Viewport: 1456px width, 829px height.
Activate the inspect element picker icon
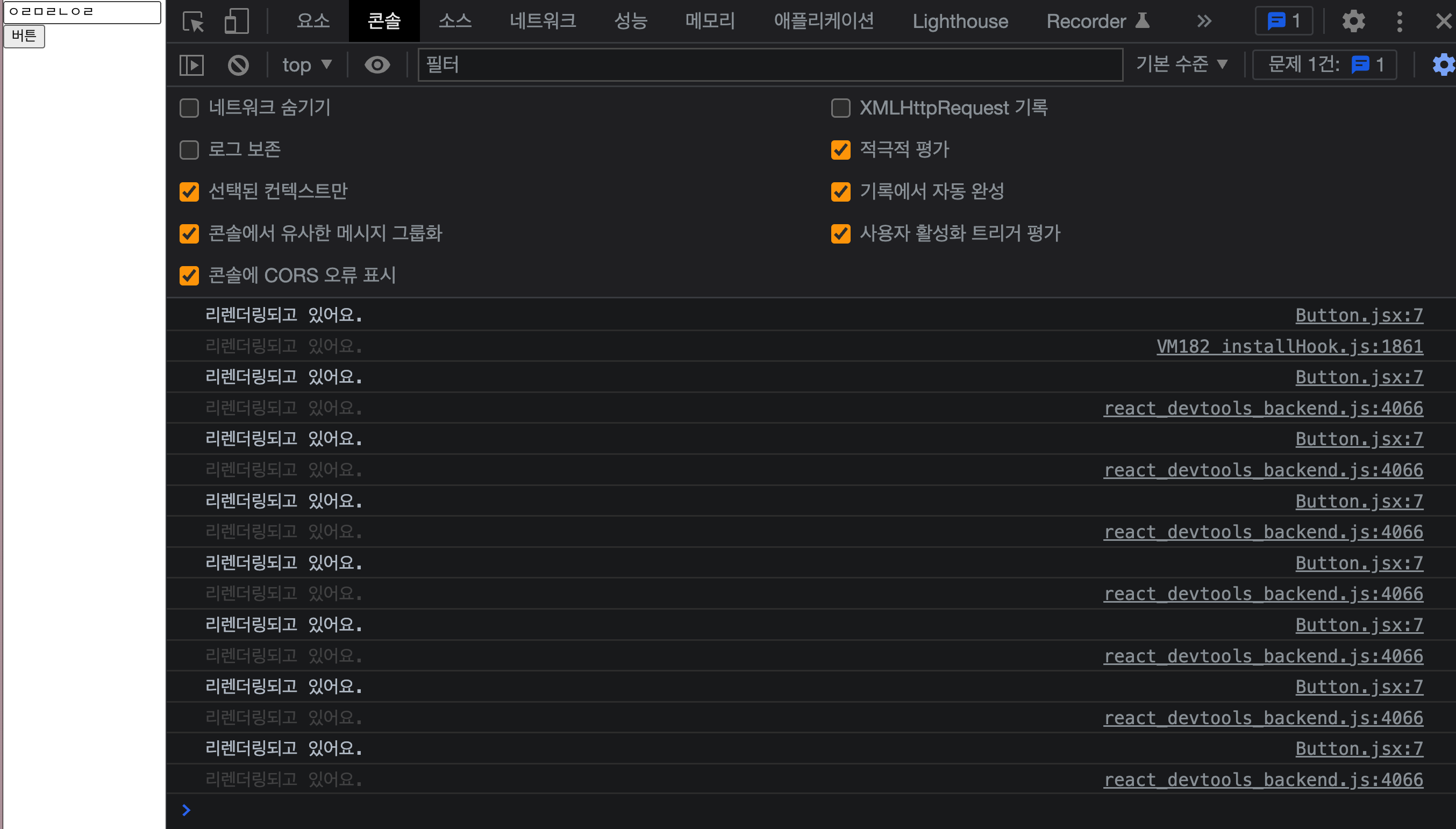(x=193, y=22)
